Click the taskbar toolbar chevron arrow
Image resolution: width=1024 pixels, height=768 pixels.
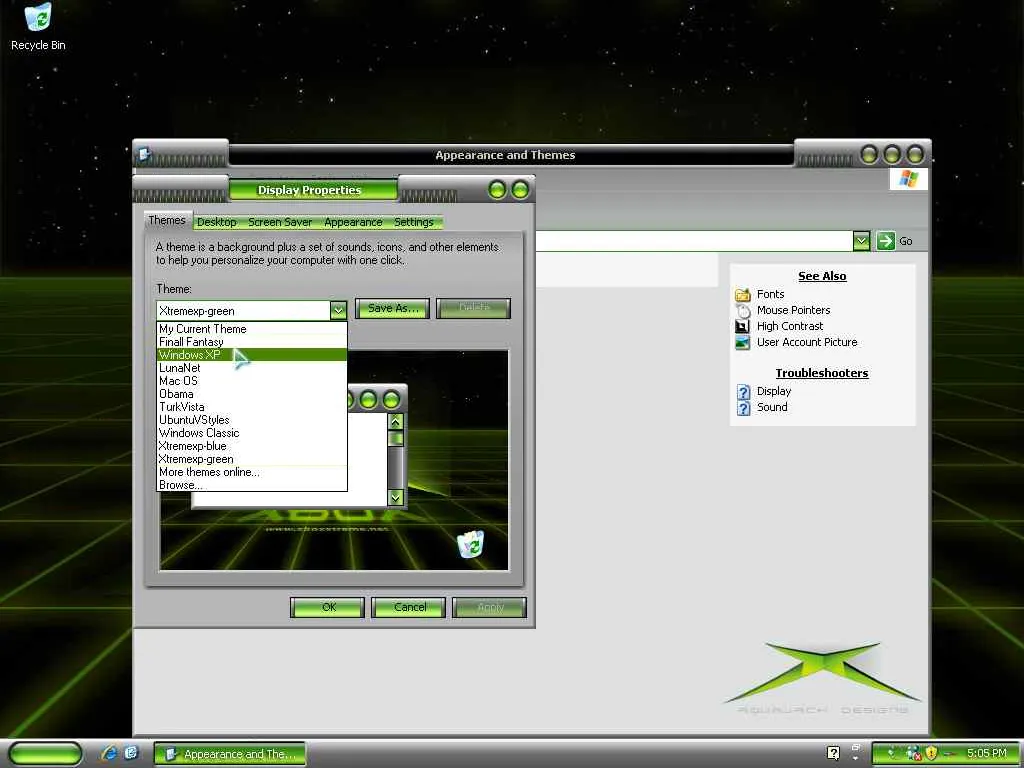[x=856, y=758]
